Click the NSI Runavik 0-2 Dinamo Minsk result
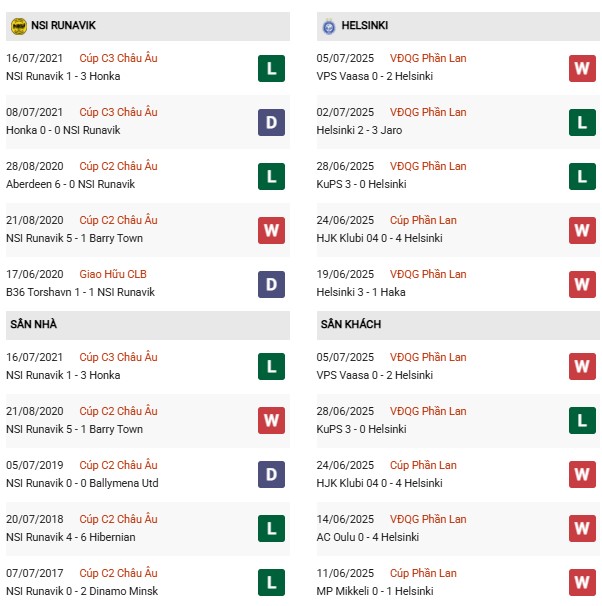The image size is (602, 606). click(x=75, y=591)
